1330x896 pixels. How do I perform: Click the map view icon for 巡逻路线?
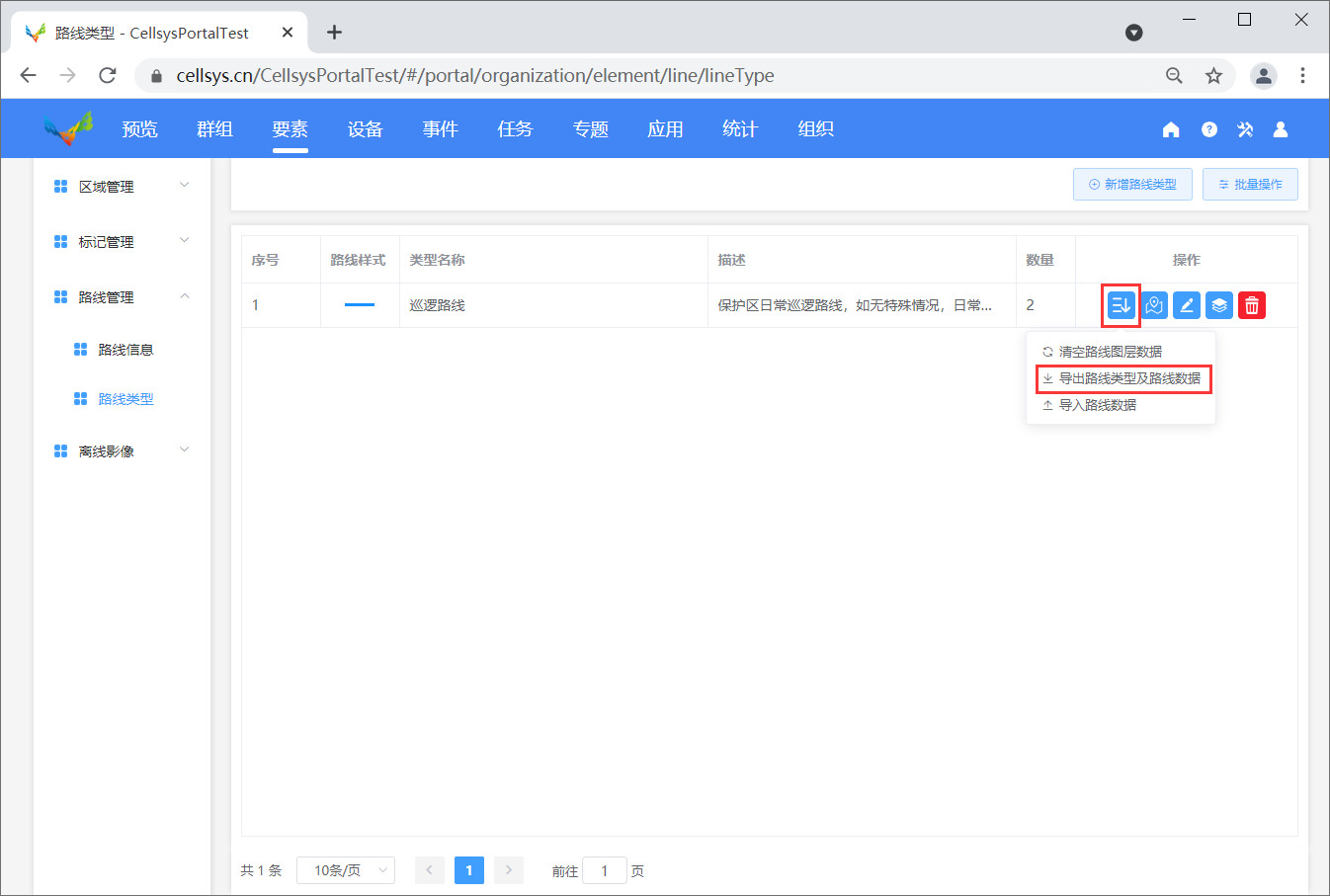[1154, 305]
